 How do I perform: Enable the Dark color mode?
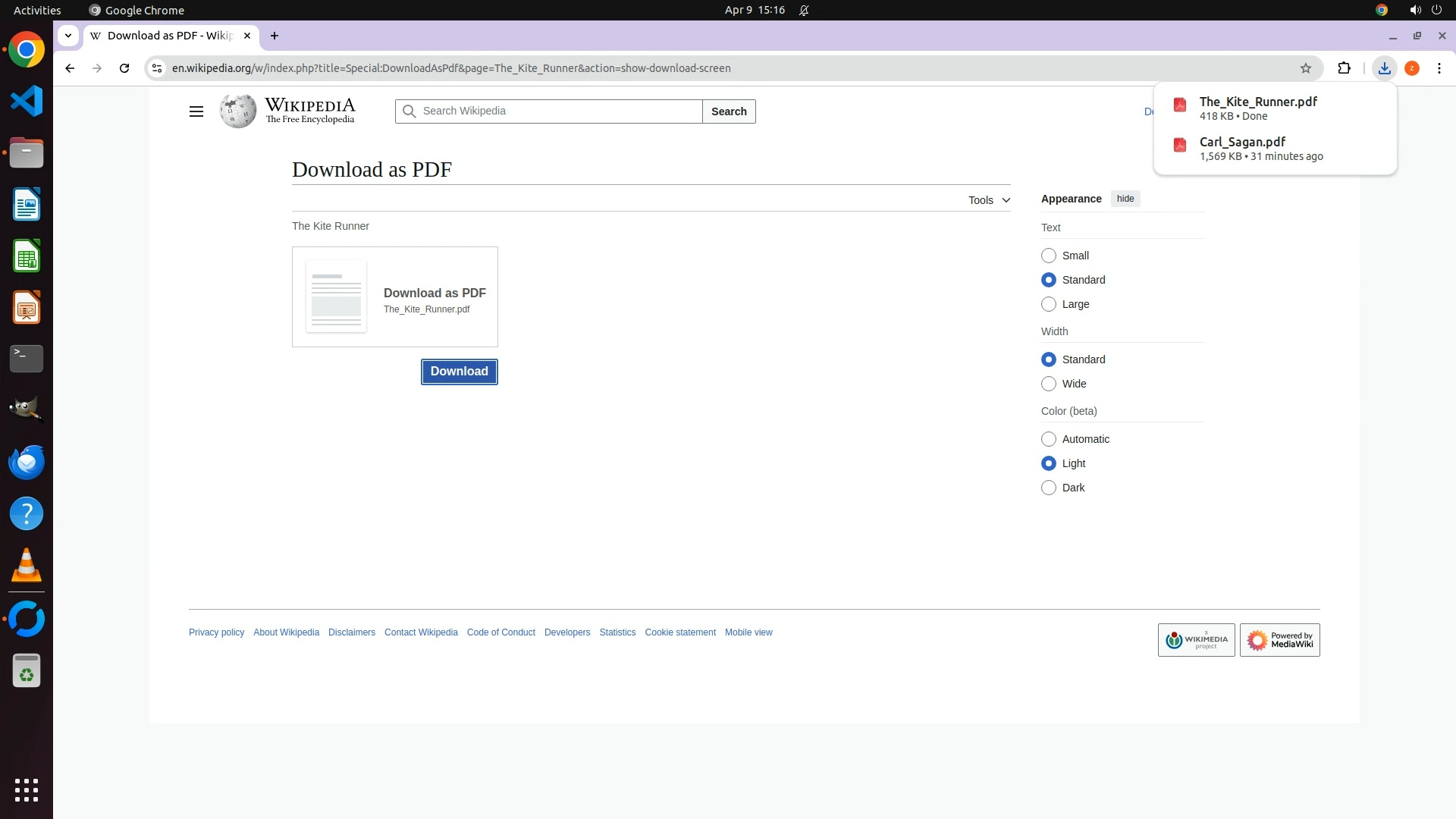point(1048,488)
